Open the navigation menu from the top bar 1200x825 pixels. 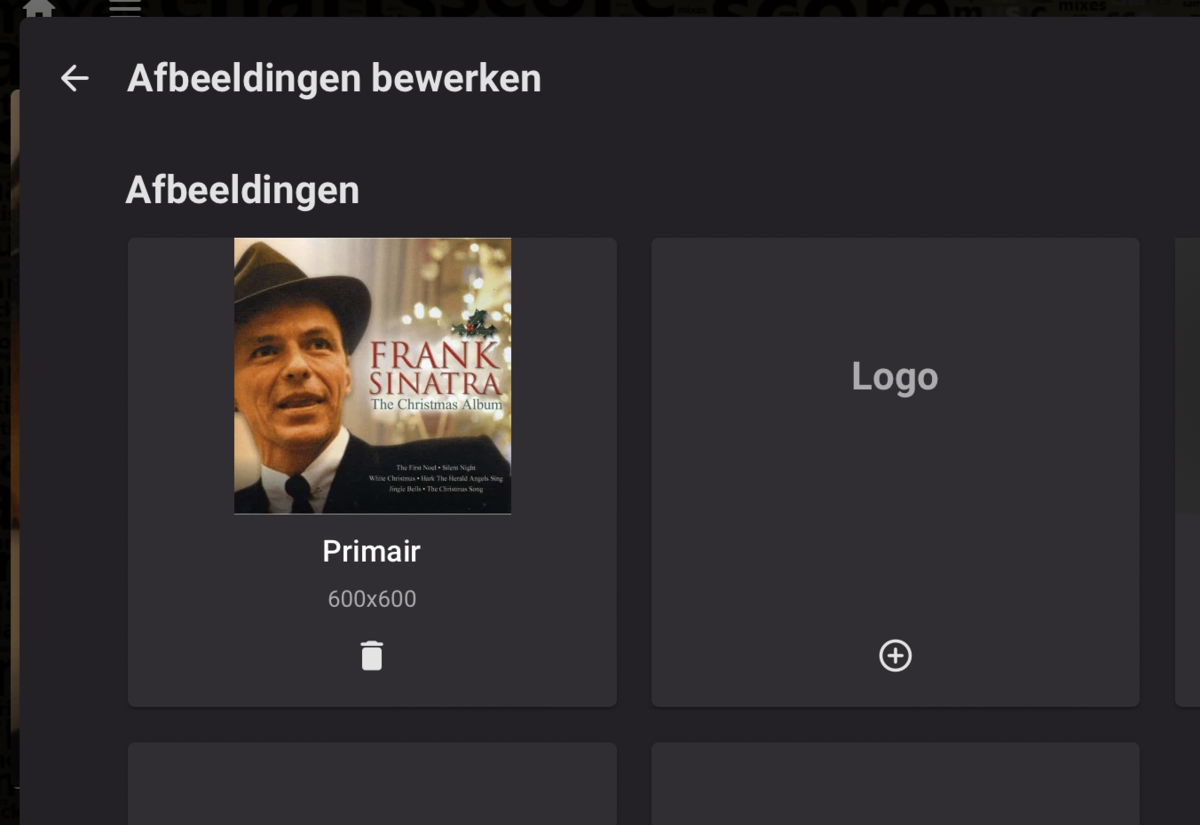point(125,8)
